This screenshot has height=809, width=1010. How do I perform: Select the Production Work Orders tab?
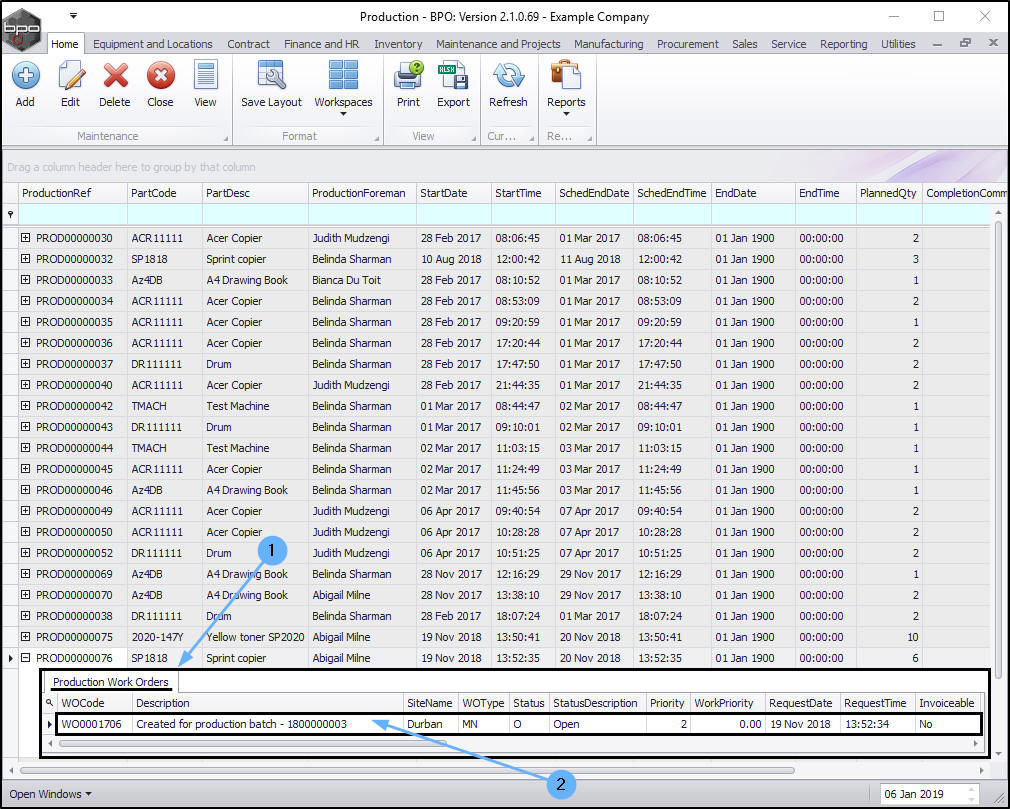111,682
